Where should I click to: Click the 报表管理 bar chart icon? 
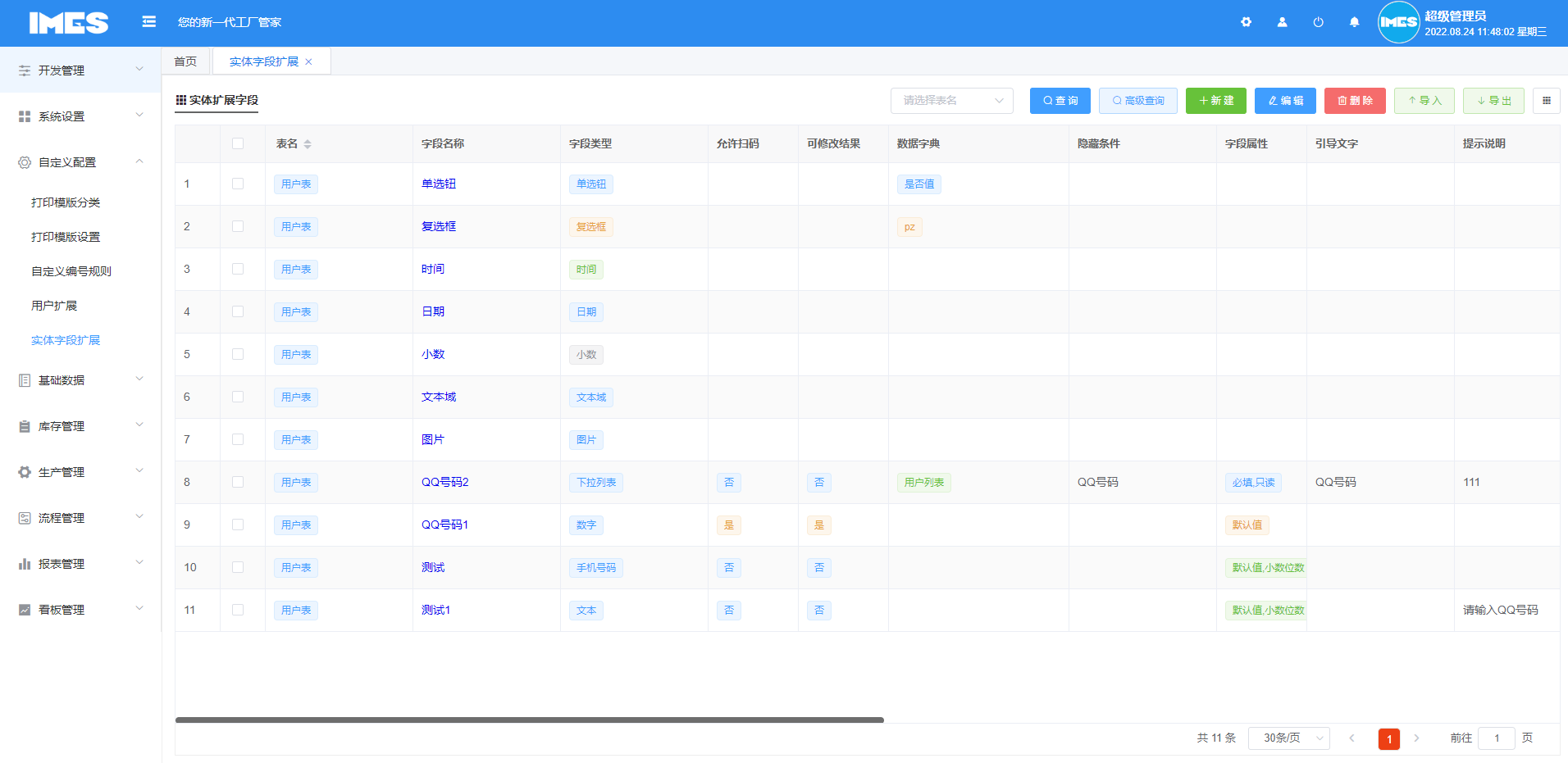(25, 564)
